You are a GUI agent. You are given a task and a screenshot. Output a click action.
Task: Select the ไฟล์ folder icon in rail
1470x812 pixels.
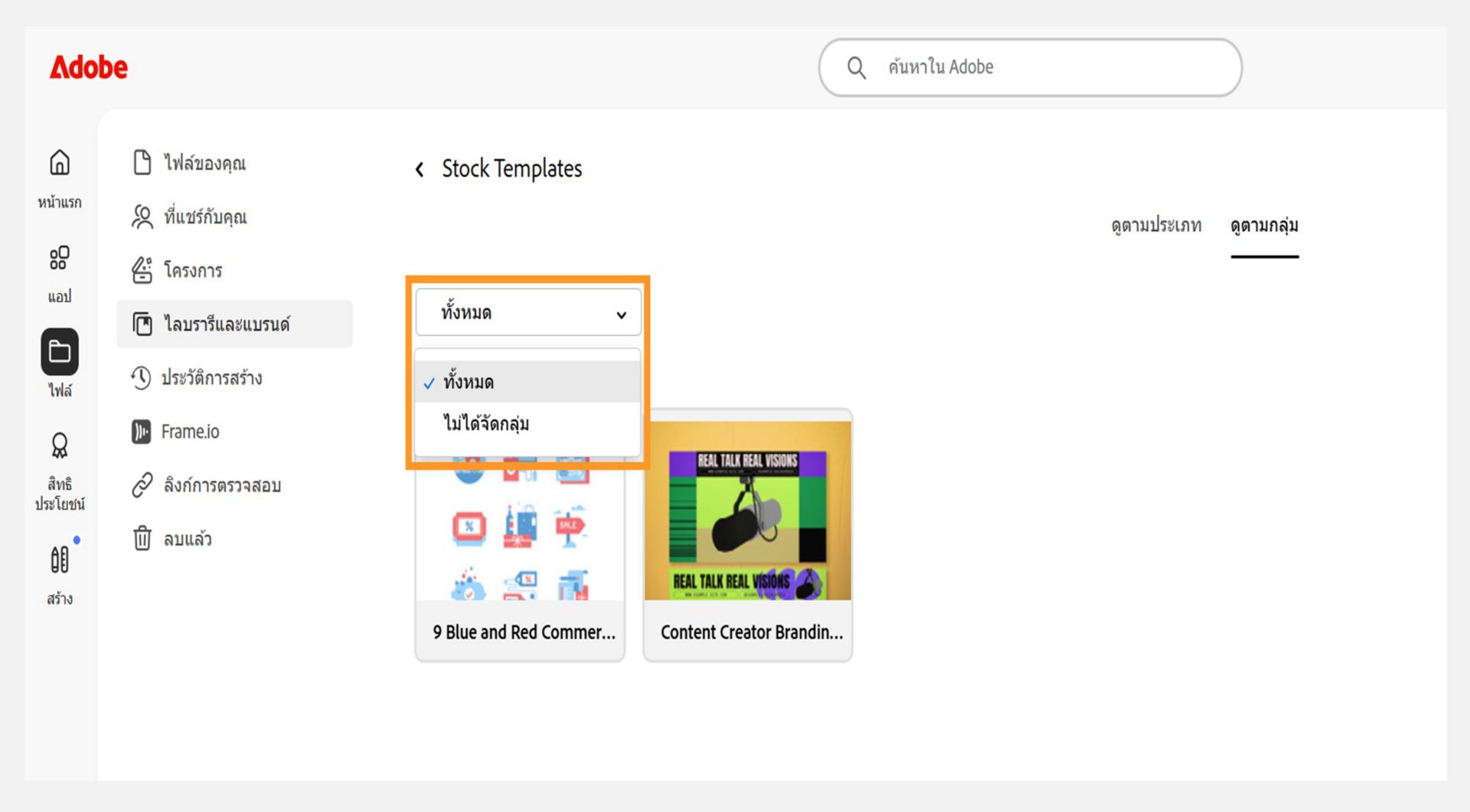pyautogui.click(x=60, y=351)
